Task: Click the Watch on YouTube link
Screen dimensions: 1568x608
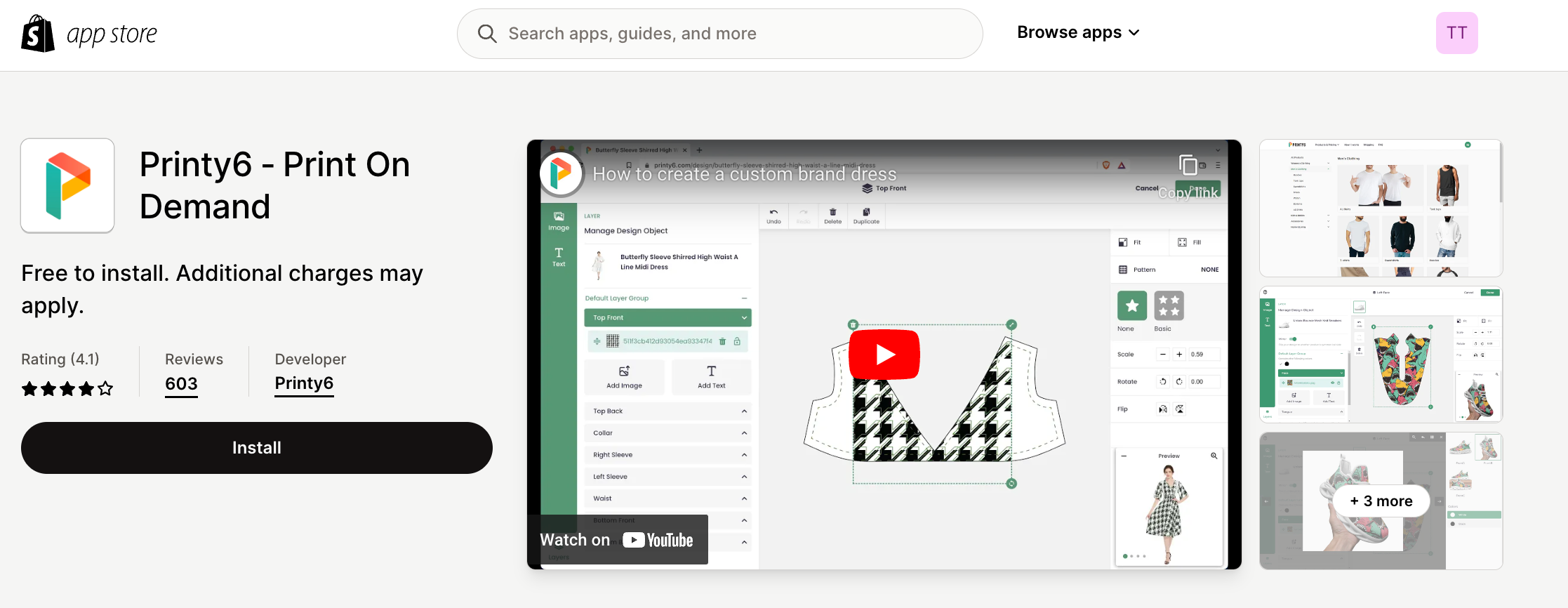Action: pyautogui.click(x=617, y=540)
